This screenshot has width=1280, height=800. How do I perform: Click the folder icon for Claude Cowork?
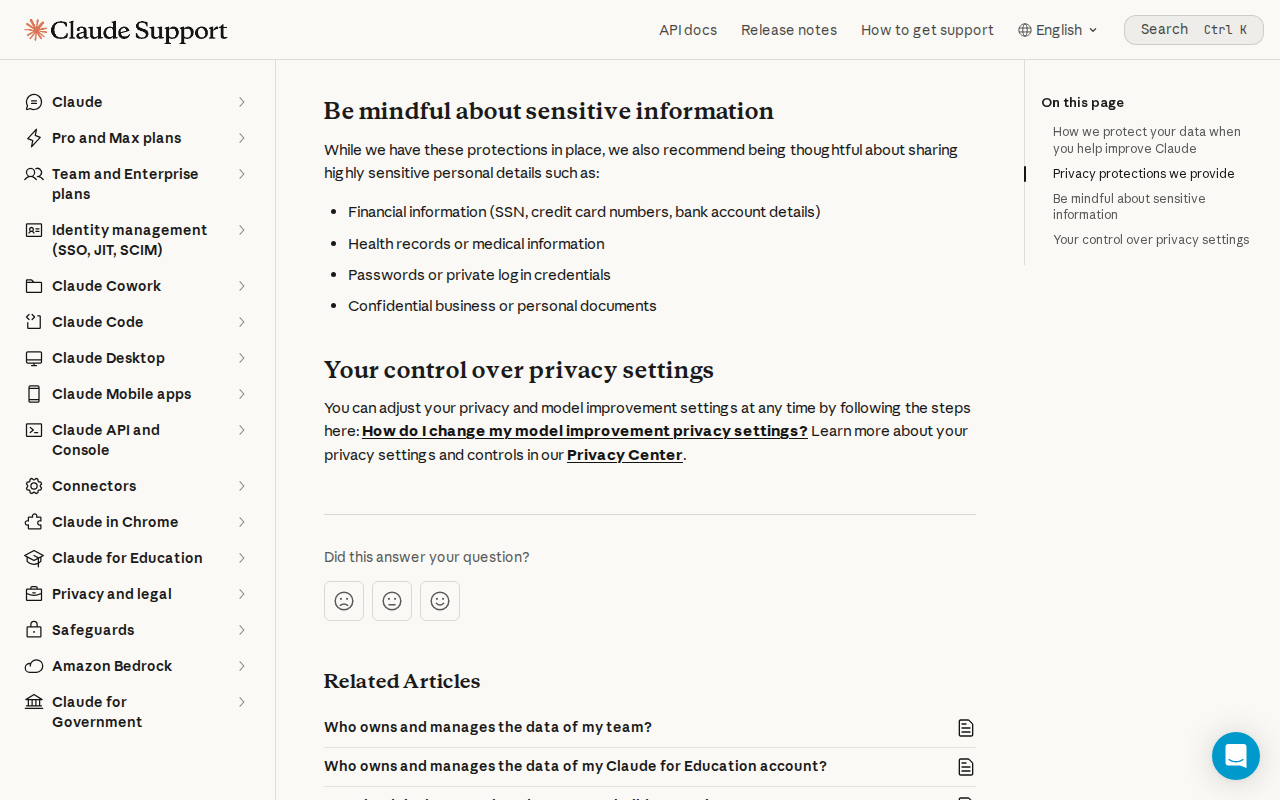coord(34,286)
